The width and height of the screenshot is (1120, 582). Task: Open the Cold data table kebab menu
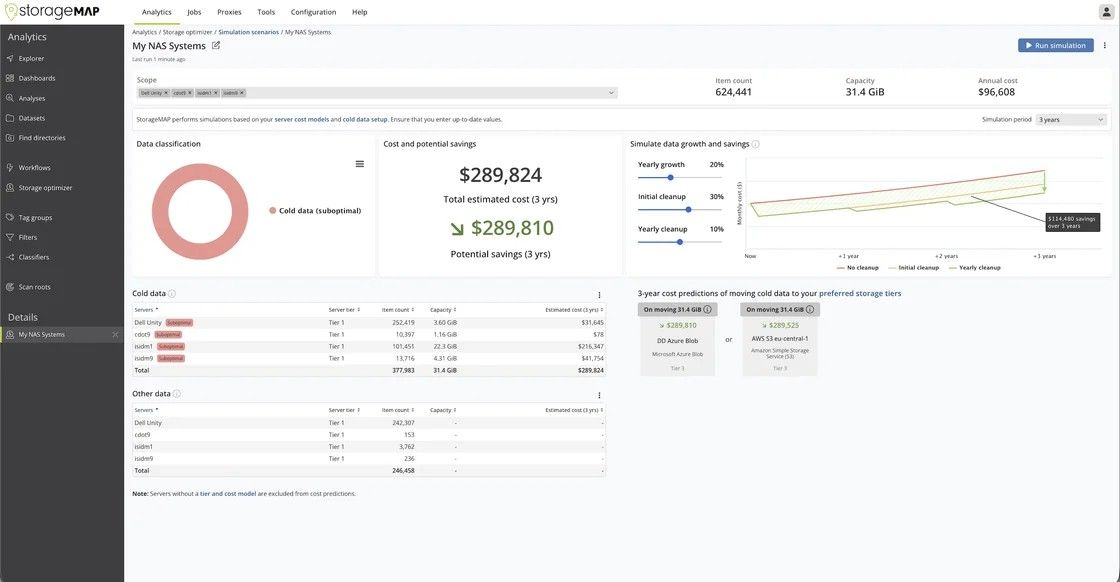tap(599, 295)
